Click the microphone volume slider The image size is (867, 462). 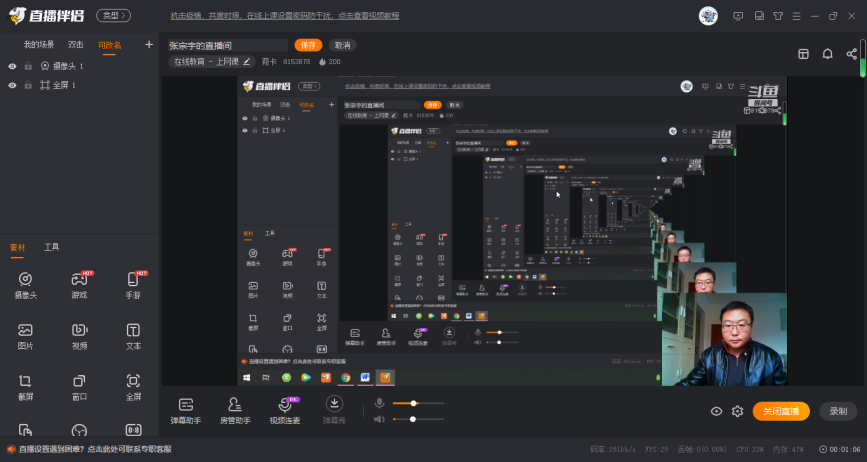[418, 403]
